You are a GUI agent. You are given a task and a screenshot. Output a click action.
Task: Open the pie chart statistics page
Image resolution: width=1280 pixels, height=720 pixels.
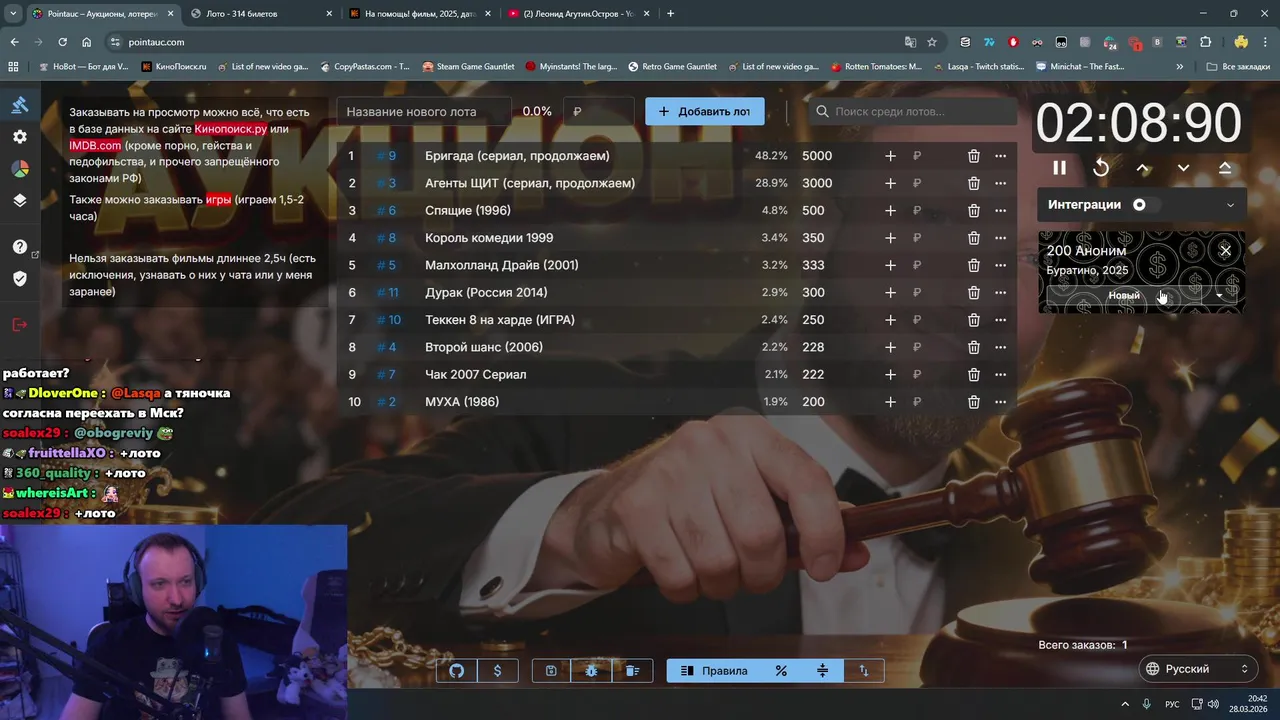(x=20, y=168)
